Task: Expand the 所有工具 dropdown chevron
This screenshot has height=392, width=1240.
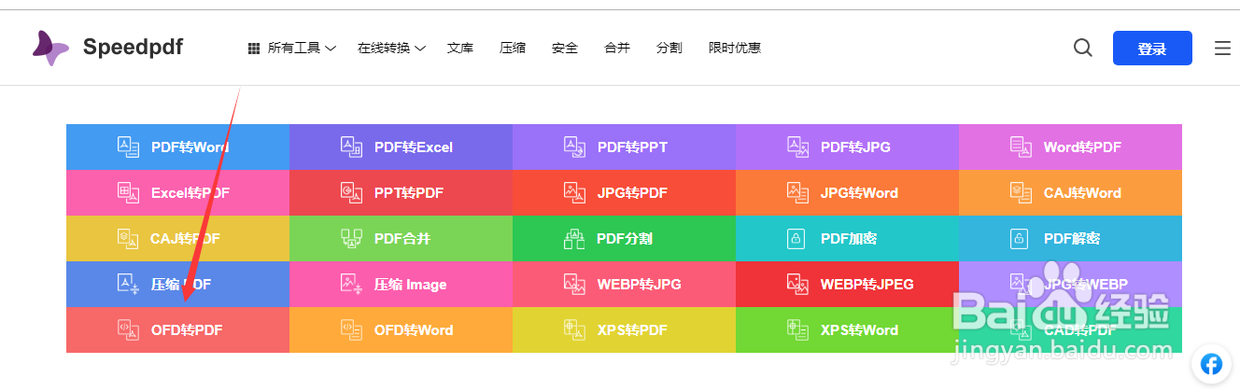Action: 331,48
